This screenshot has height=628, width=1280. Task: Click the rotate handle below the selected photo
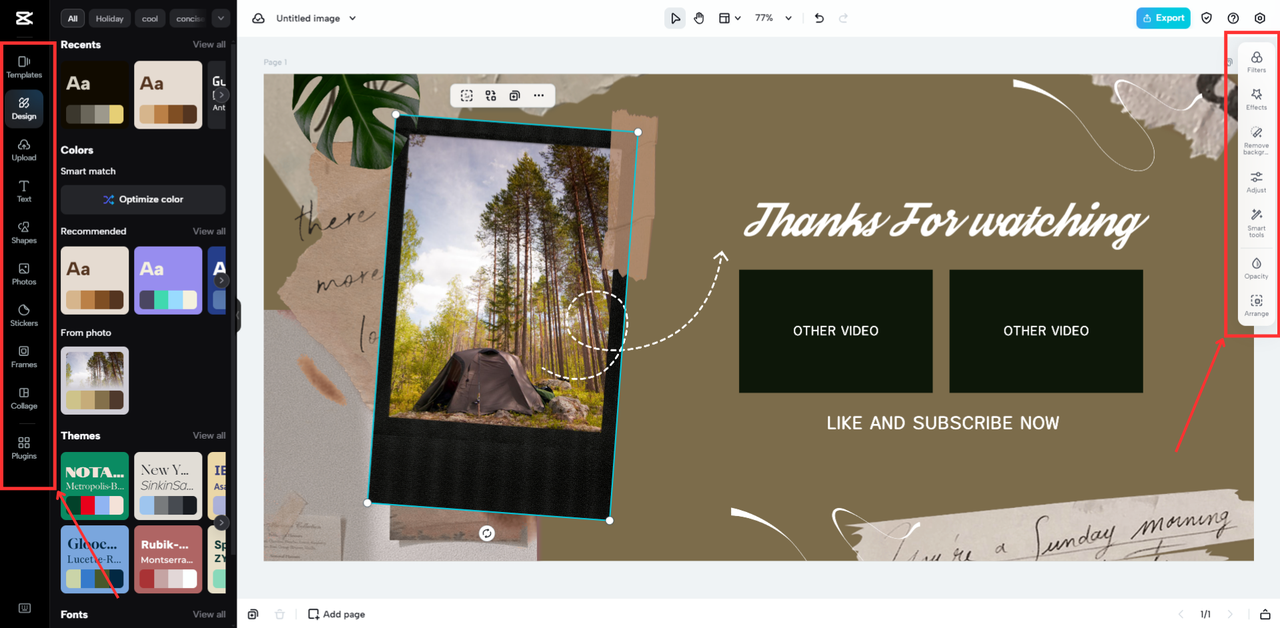tap(487, 534)
